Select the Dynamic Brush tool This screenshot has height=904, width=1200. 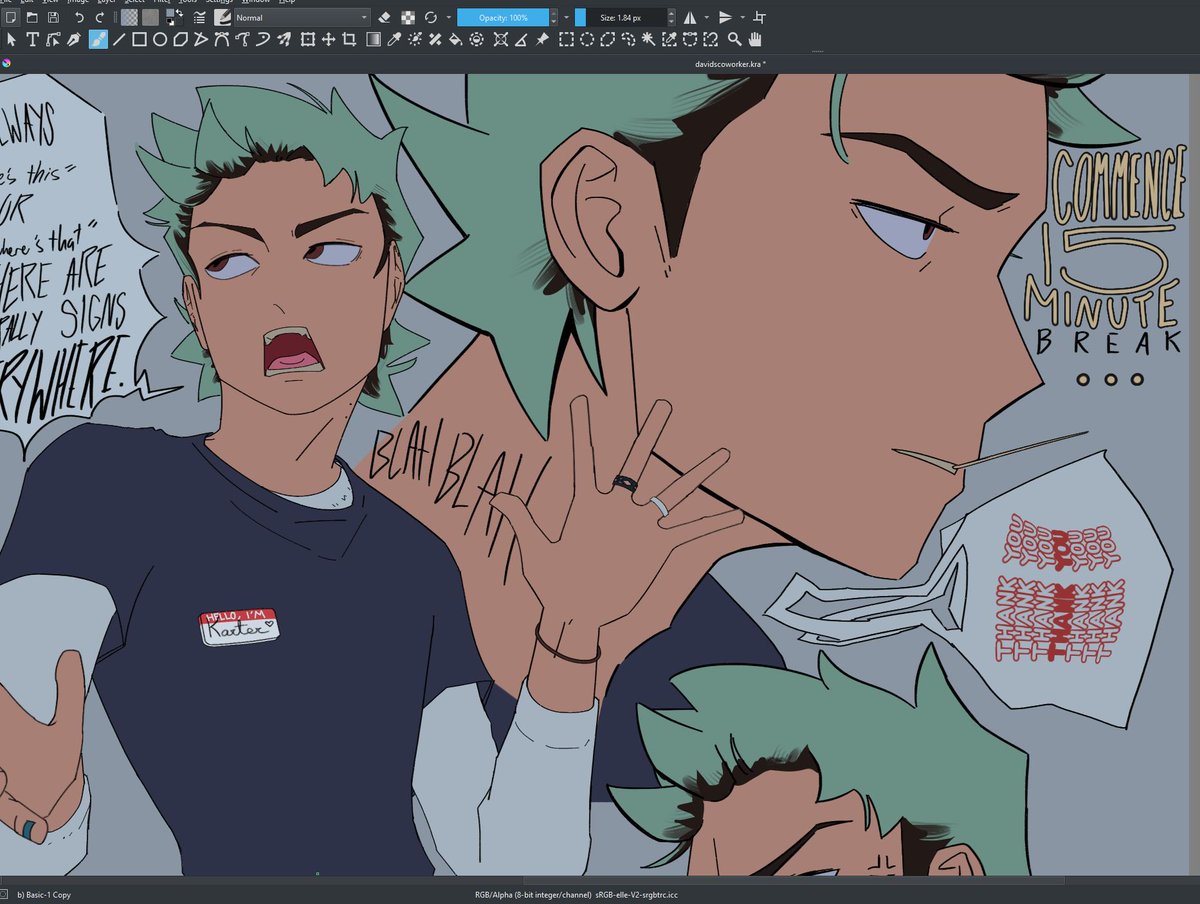(x=263, y=40)
